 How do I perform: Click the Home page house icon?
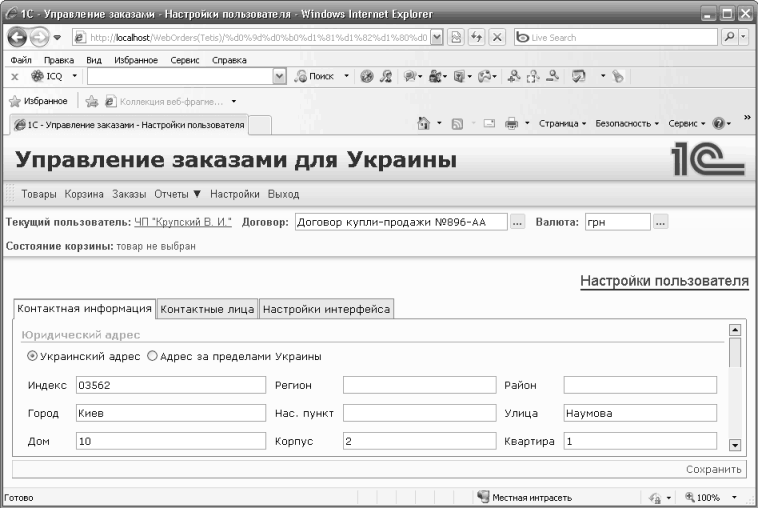pyautogui.click(x=423, y=123)
